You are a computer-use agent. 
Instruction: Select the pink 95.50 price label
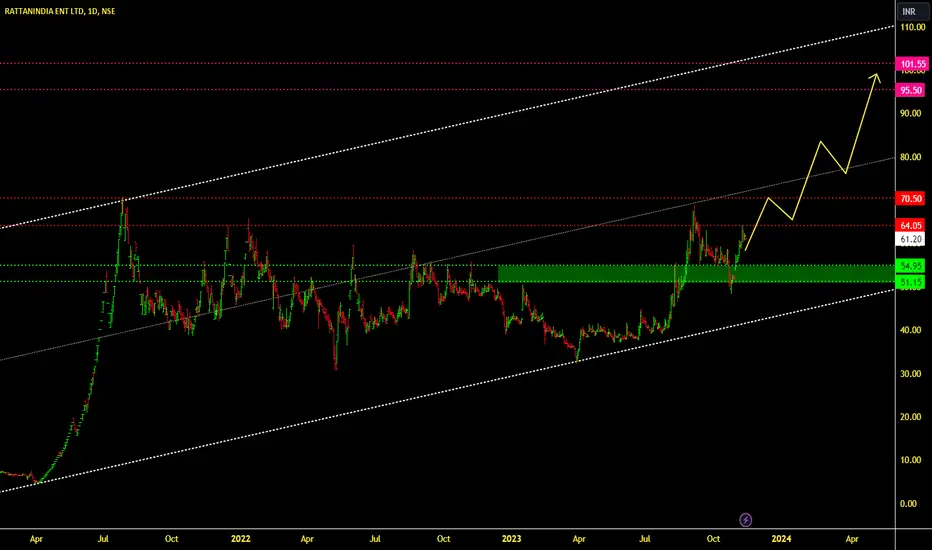point(911,90)
